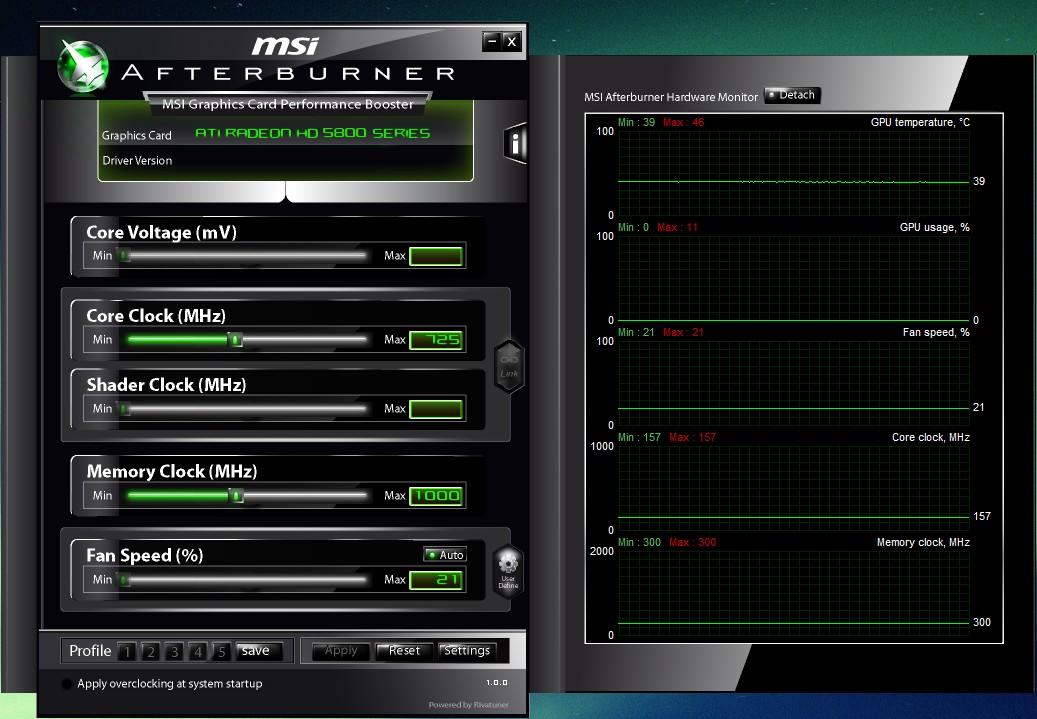Viewport: 1037px width, 719px height.
Task: Load profile slot 3
Action: (x=175, y=652)
